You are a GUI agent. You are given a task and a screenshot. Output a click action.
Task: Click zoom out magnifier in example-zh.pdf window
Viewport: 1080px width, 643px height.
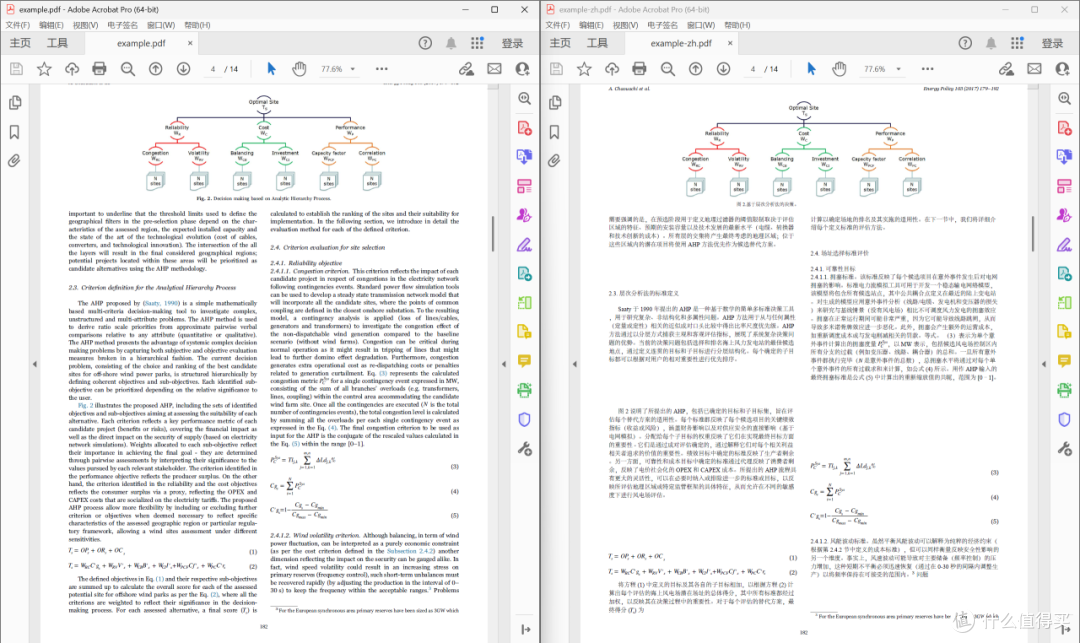tap(667, 69)
